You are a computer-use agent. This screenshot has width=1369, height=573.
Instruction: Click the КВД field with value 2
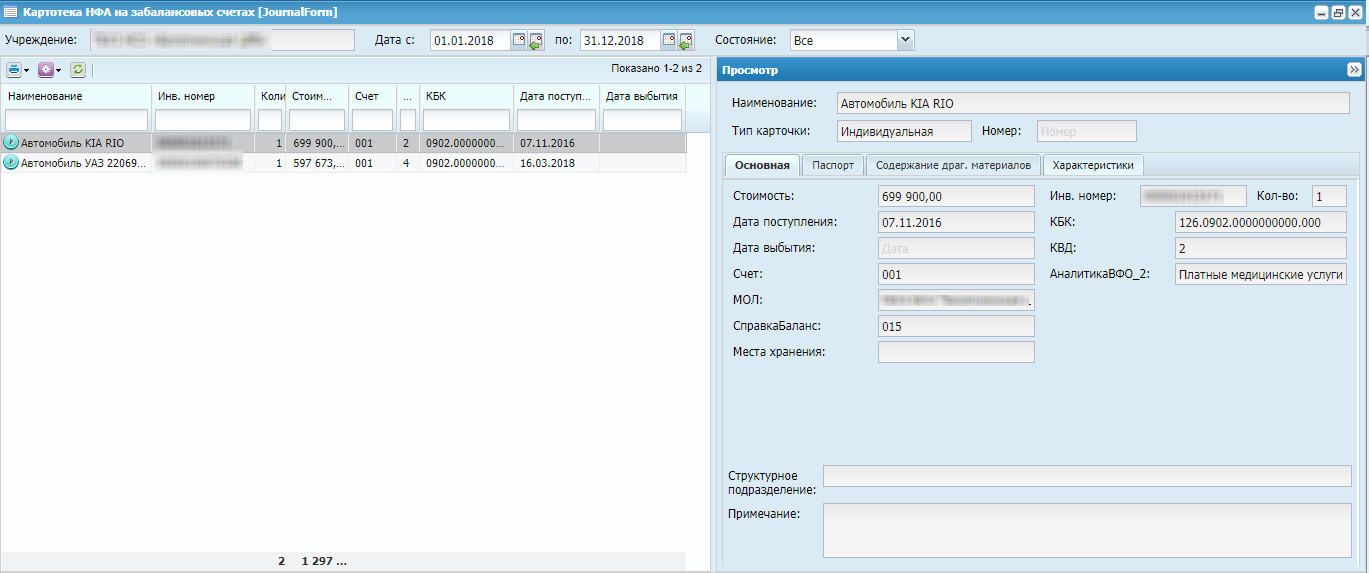pos(1261,248)
